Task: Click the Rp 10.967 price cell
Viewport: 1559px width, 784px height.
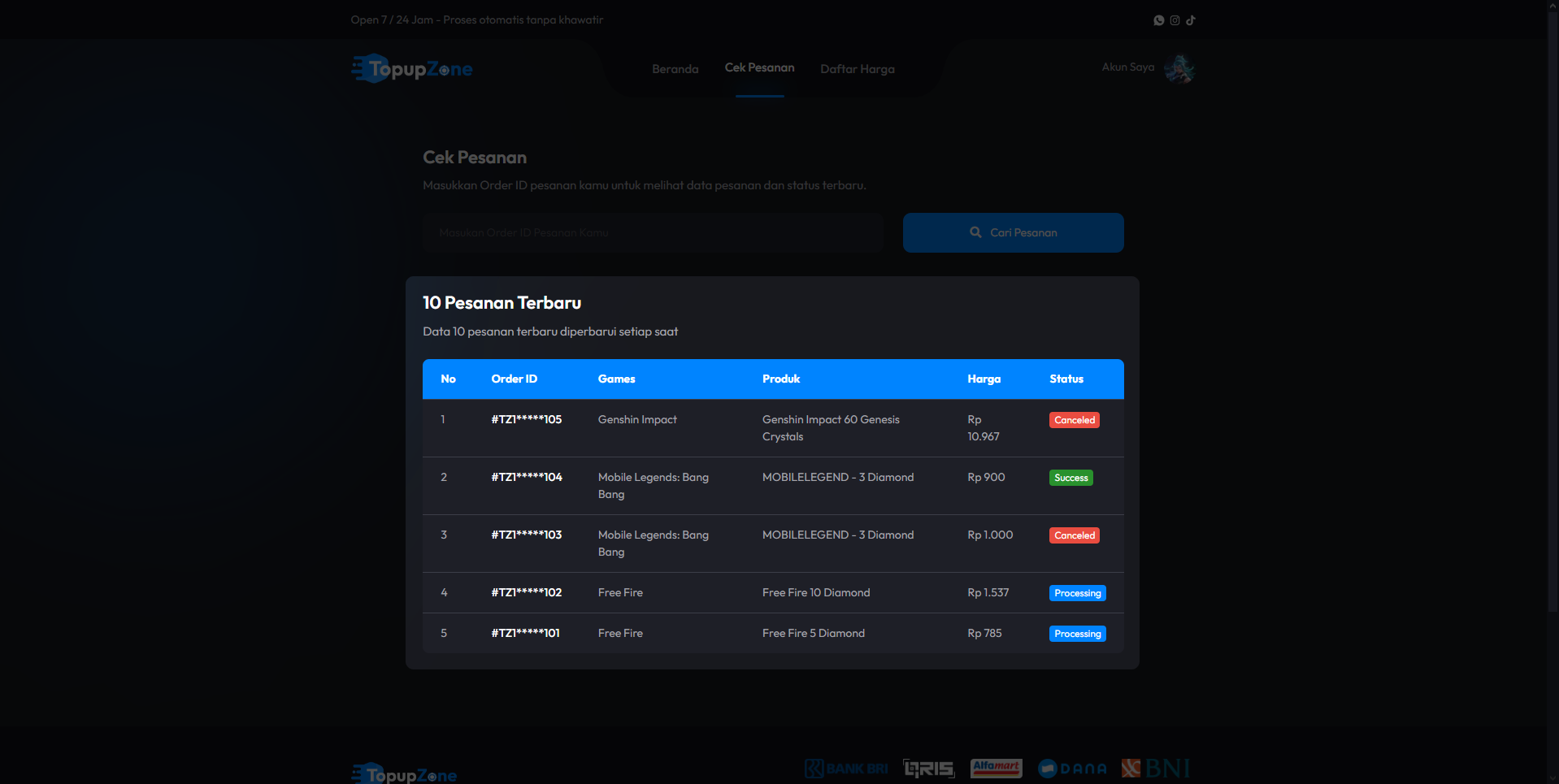Action: (x=984, y=428)
